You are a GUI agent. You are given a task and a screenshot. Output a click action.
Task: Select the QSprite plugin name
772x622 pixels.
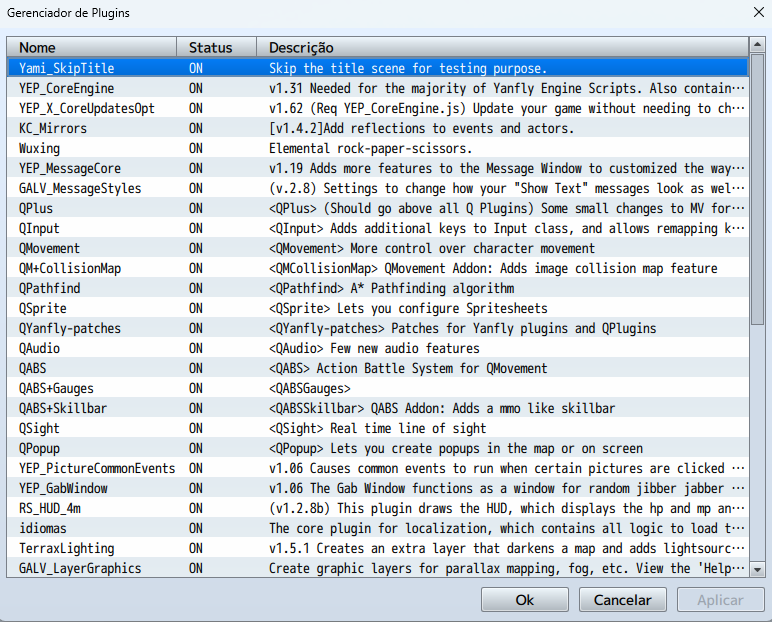[43, 309]
